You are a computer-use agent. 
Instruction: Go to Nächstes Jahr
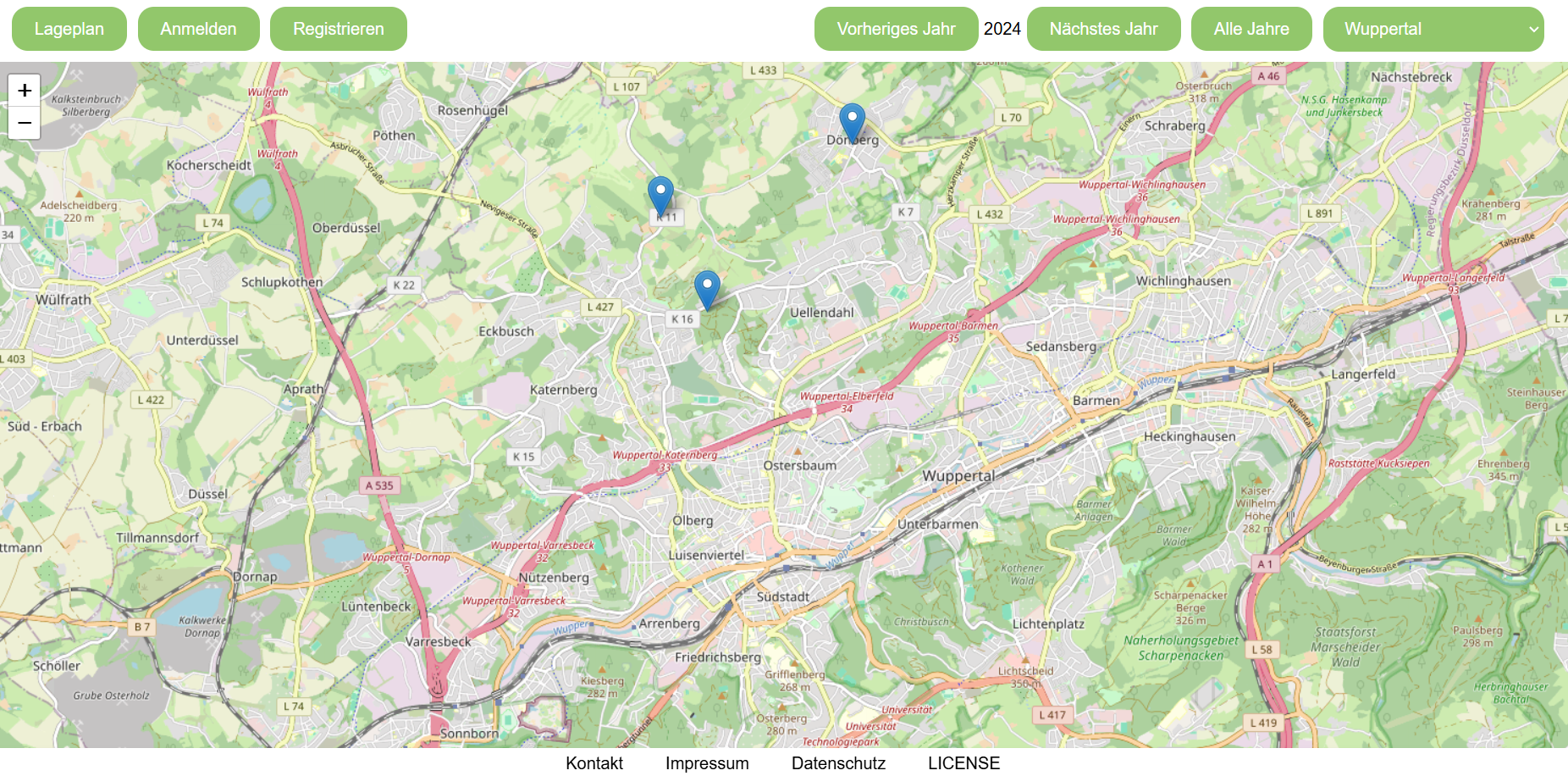coord(1103,29)
